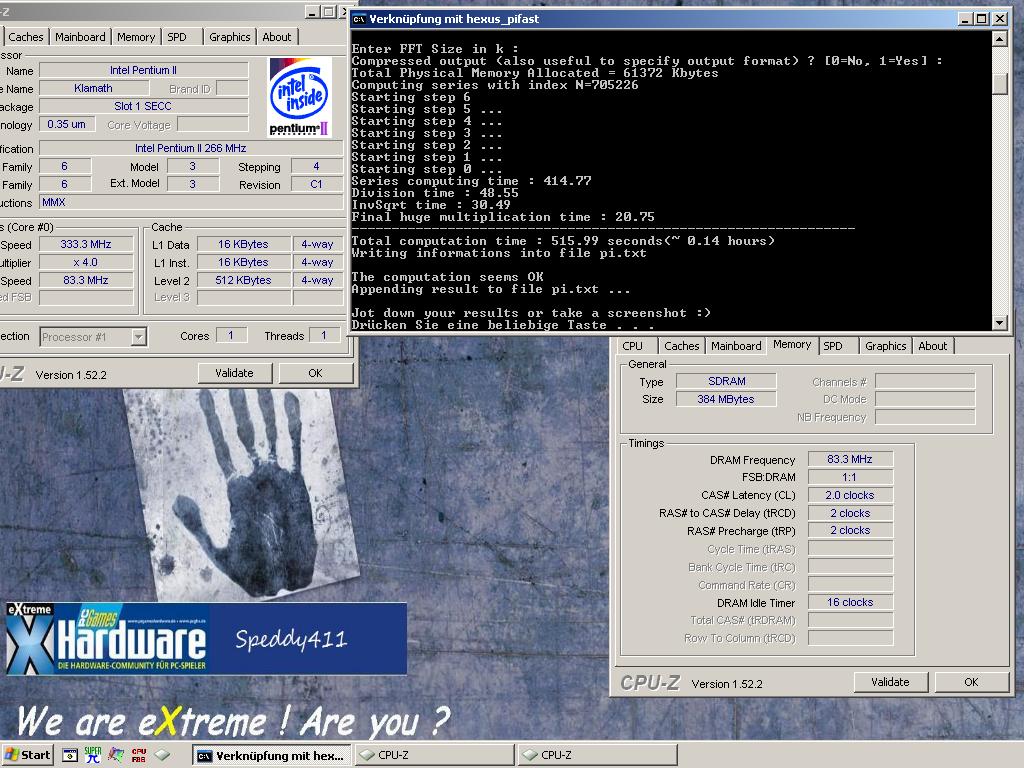Click the Intel Inside Pentium II logo
This screenshot has height=768, width=1024.
point(300,97)
